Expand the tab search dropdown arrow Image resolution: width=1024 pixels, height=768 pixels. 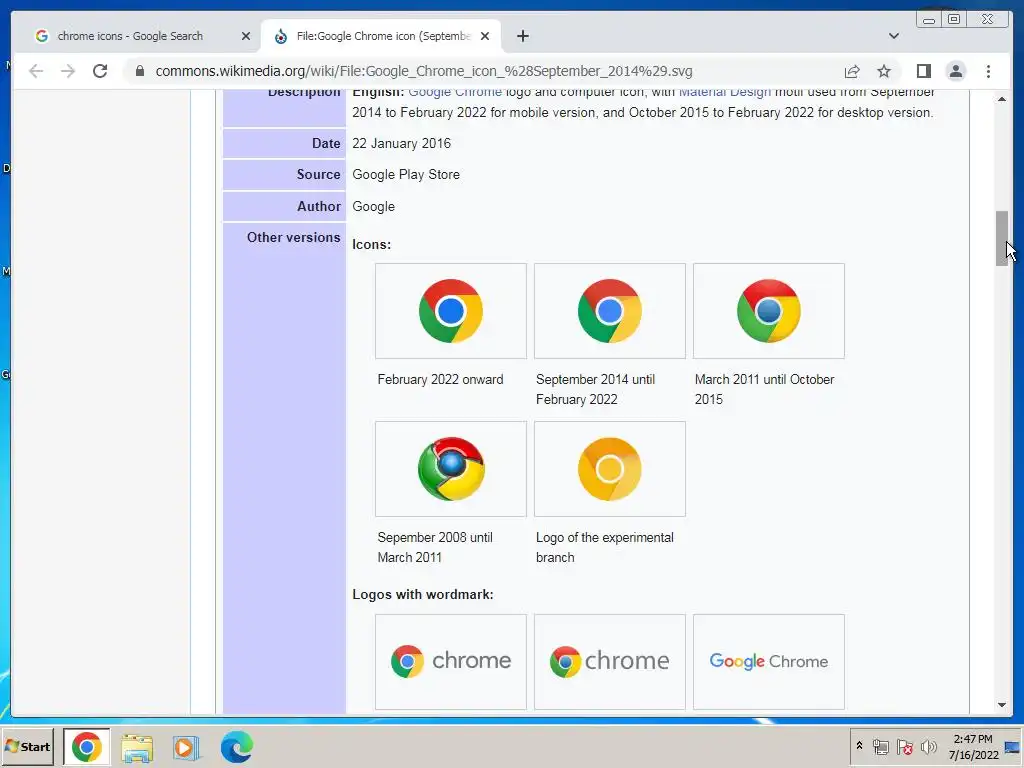(x=893, y=36)
